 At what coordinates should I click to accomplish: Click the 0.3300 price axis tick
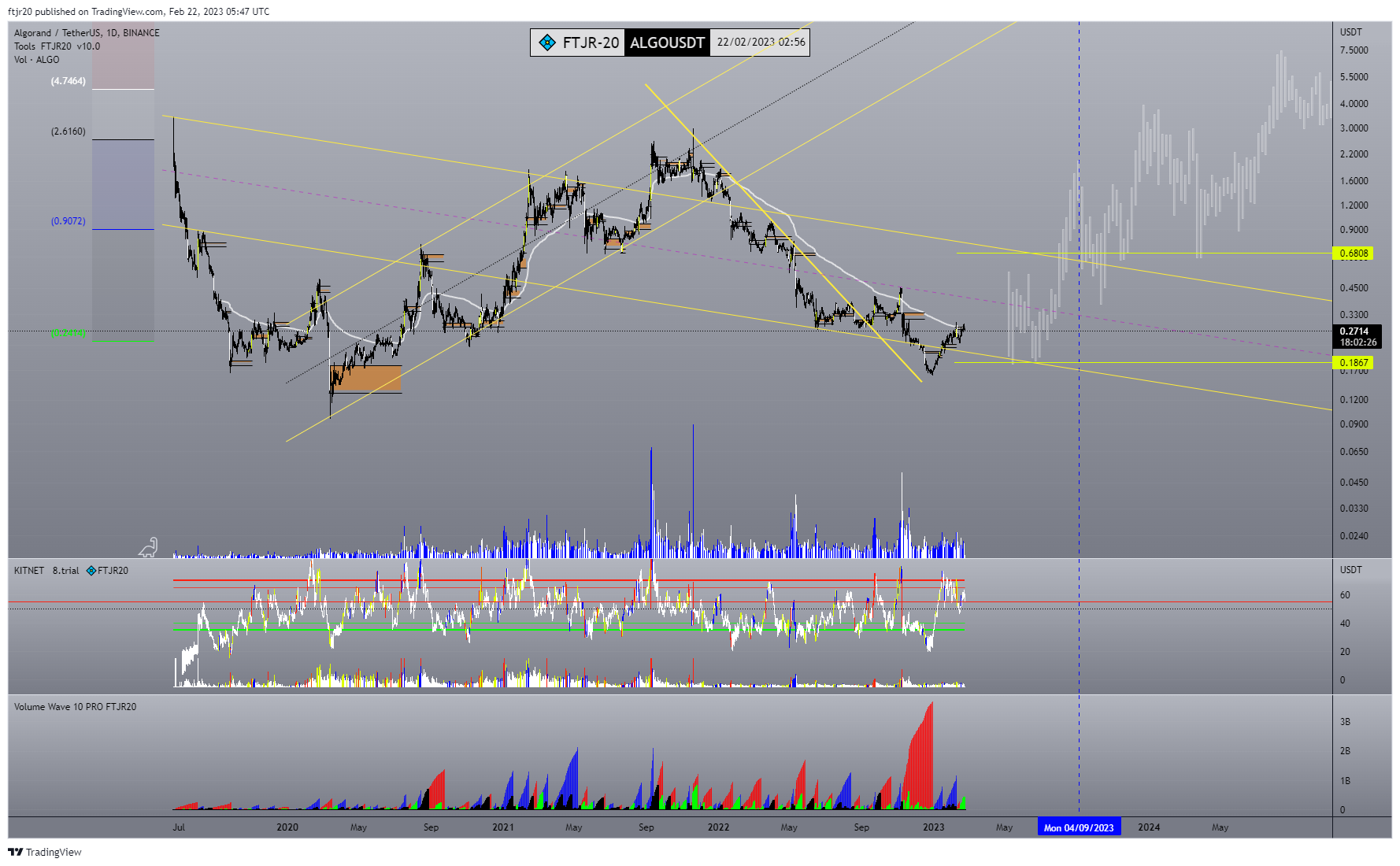click(1354, 315)
